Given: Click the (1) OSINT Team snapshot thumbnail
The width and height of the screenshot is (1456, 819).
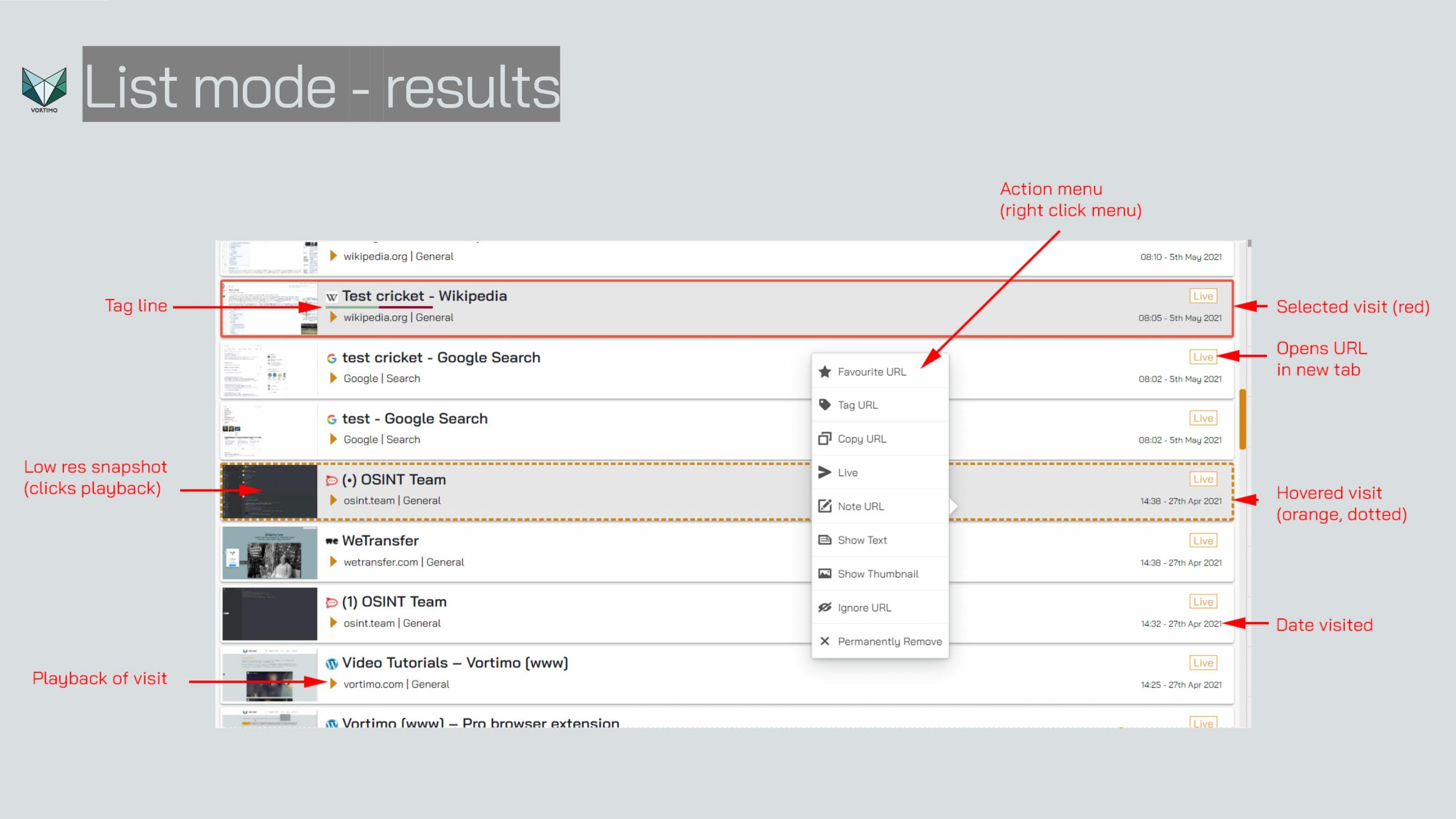Looking at the screenshot, I should point(270,614).
